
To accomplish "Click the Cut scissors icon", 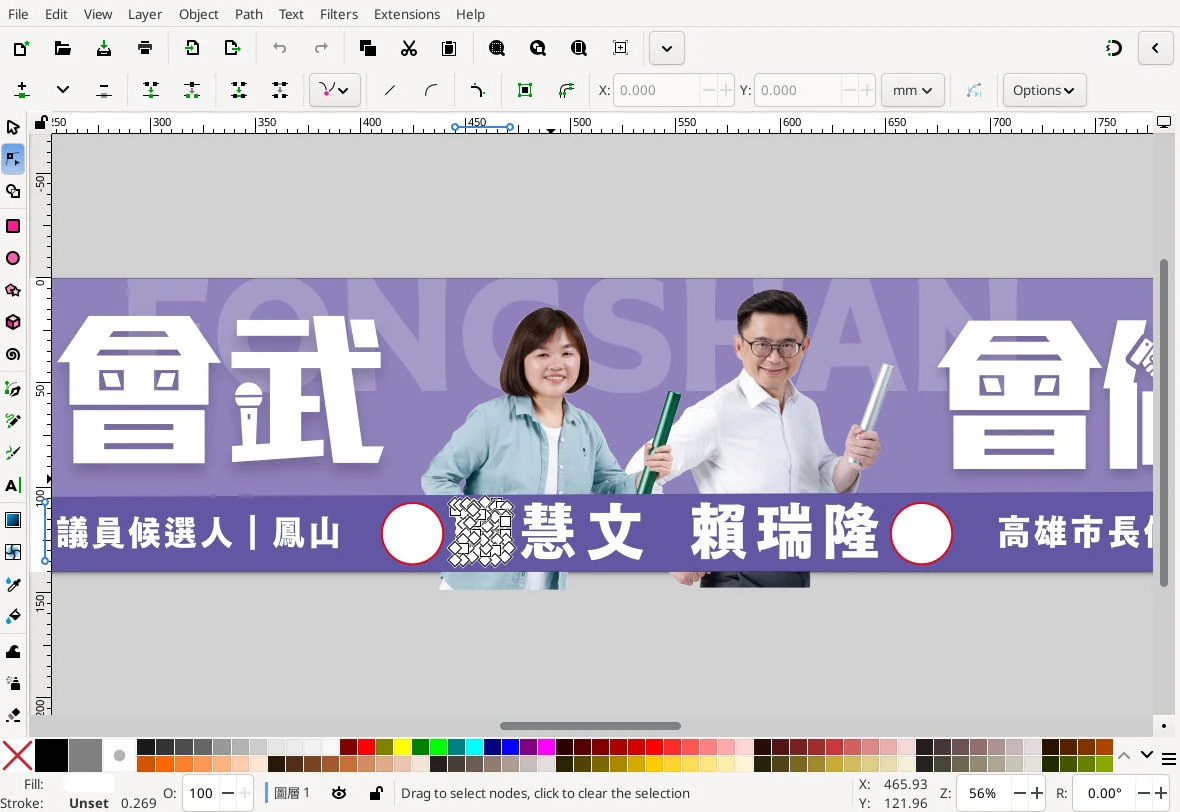I will (x=409, y=48).
